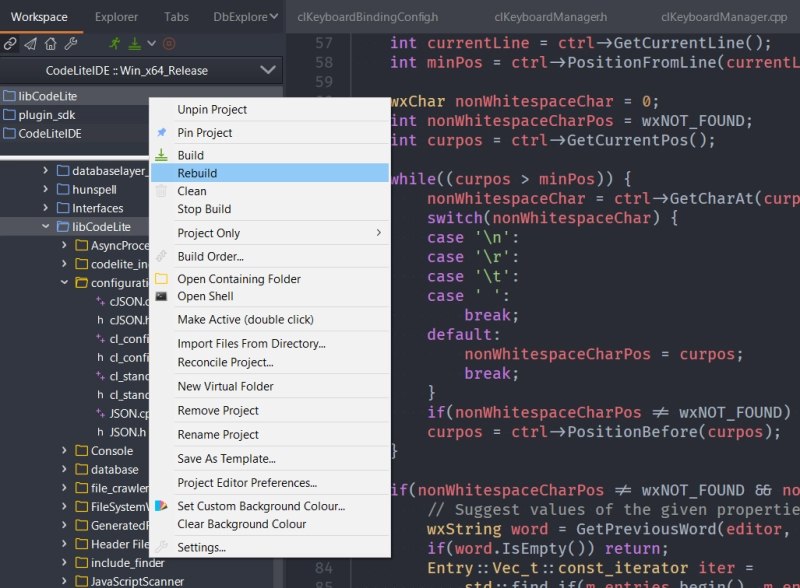
Task: Expand the database folder
Action: click(64, 469)
